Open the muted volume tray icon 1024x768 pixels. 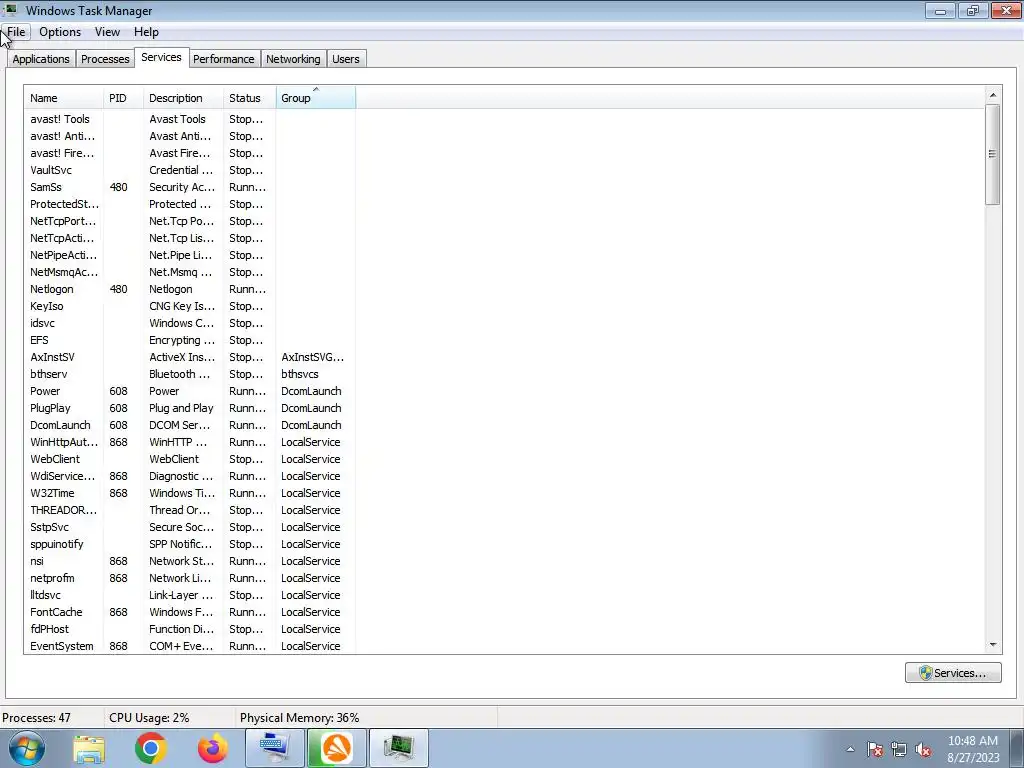(923, 749)
